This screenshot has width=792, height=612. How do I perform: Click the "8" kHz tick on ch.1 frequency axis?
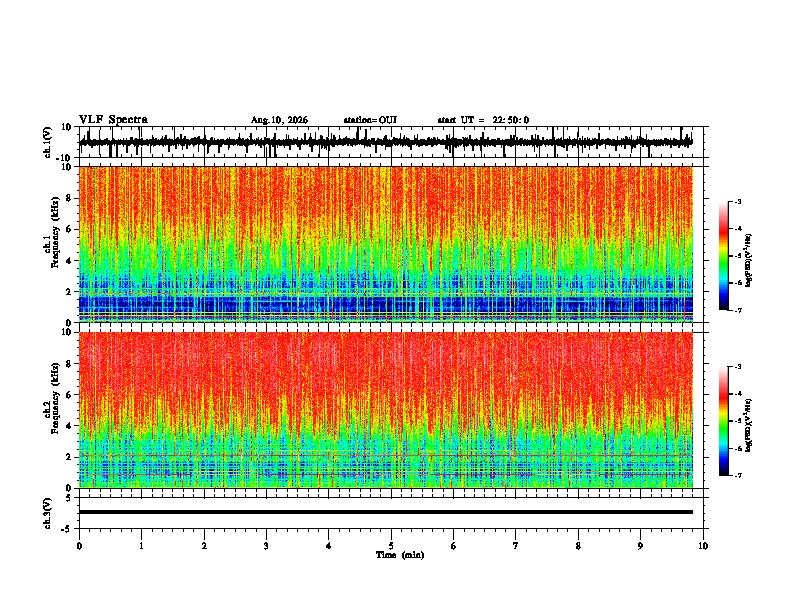pos(69,198)
